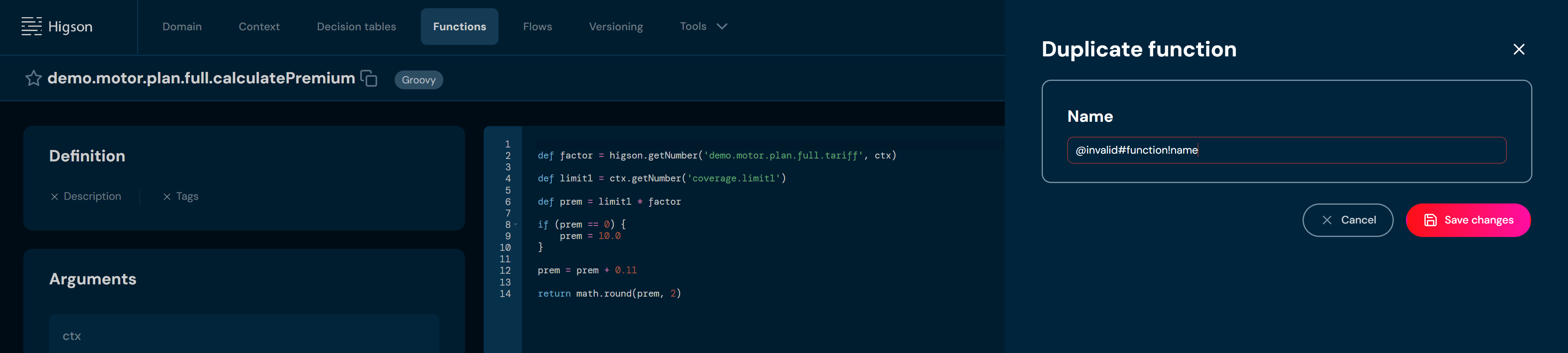Image resolution: width=1568 pixels, height=353 pixels.
Task: Open the Domain tab
Action: click(x=182, y=27)
